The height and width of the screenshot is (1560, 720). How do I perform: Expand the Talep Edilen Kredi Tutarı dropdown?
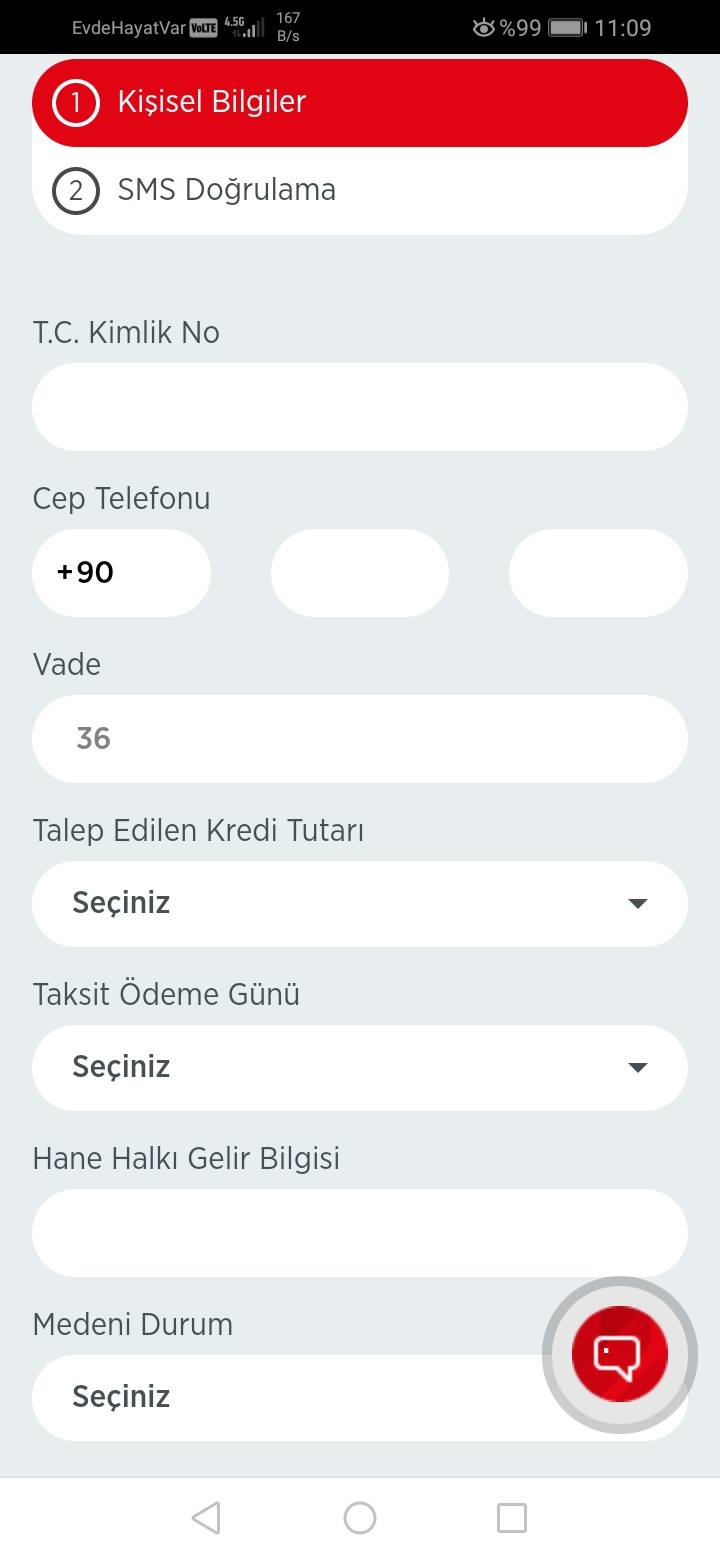point(360,904)
